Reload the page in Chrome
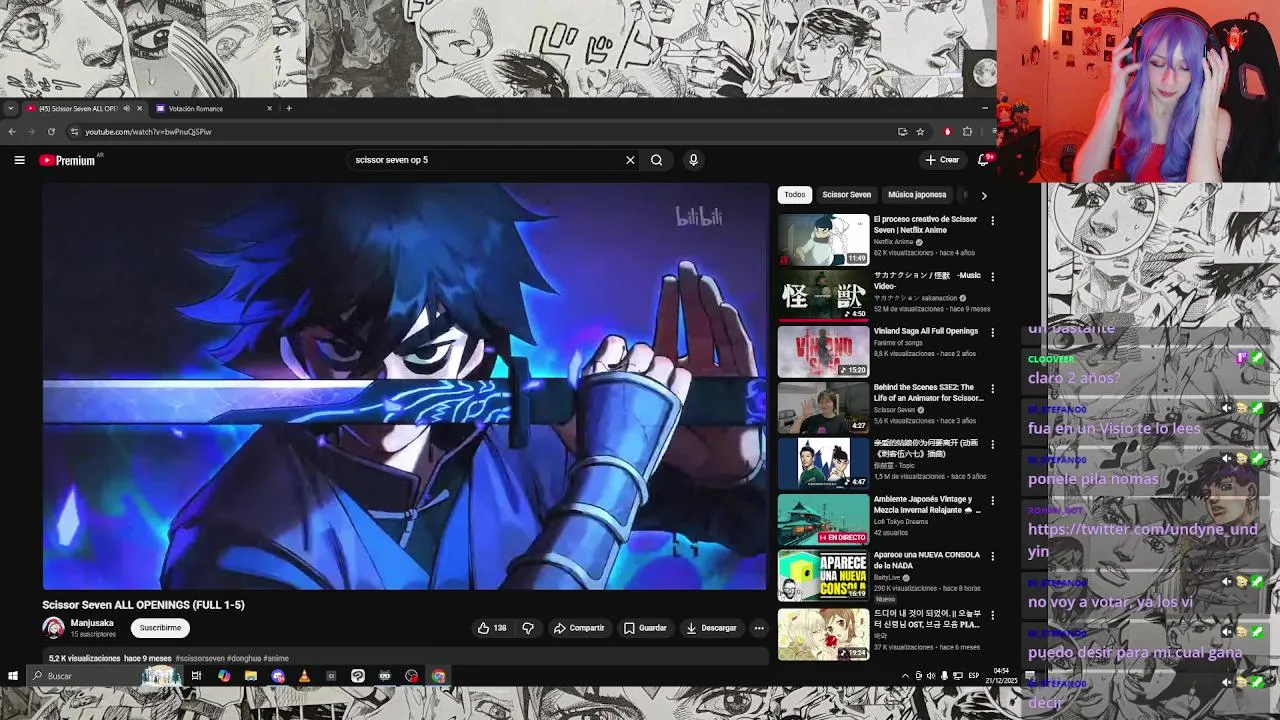The width and height of the screenshot is (1280, 720). [51, 132]
